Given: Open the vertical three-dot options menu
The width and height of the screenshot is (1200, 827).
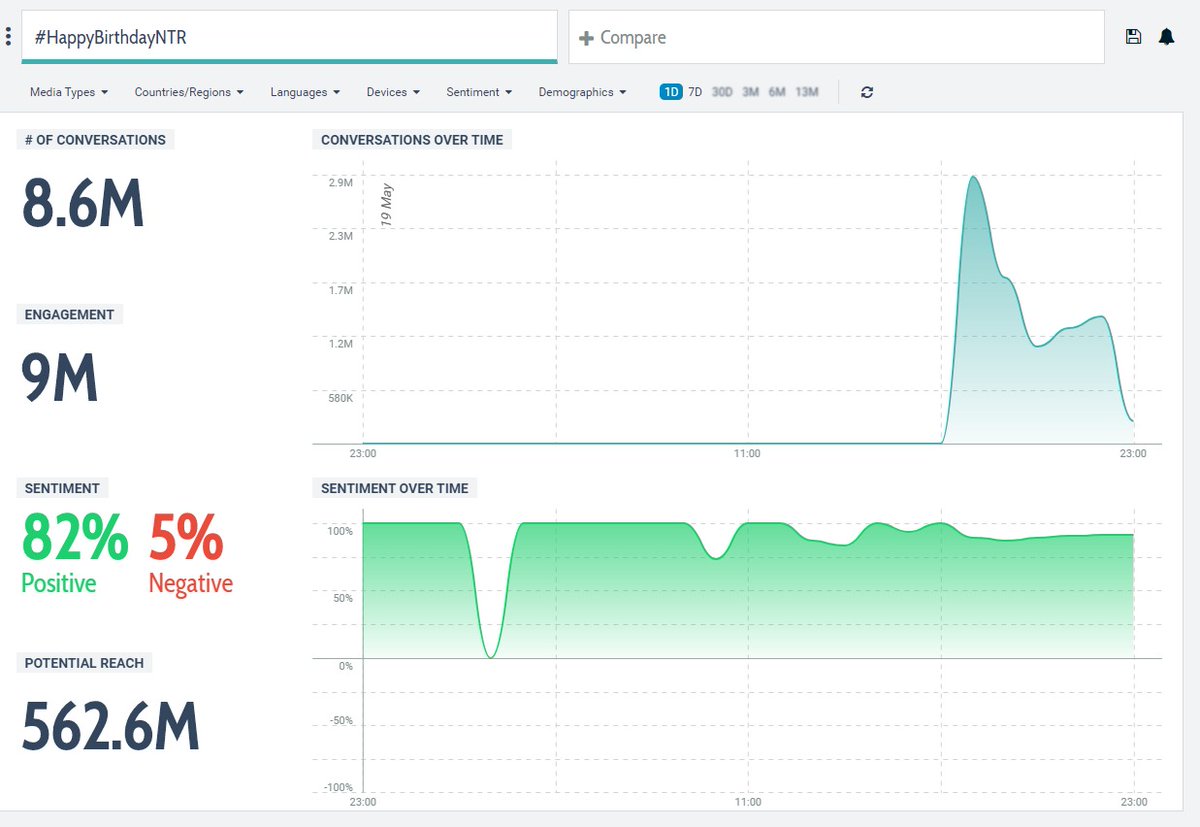Looking at the screenshot, I should 8,37.
